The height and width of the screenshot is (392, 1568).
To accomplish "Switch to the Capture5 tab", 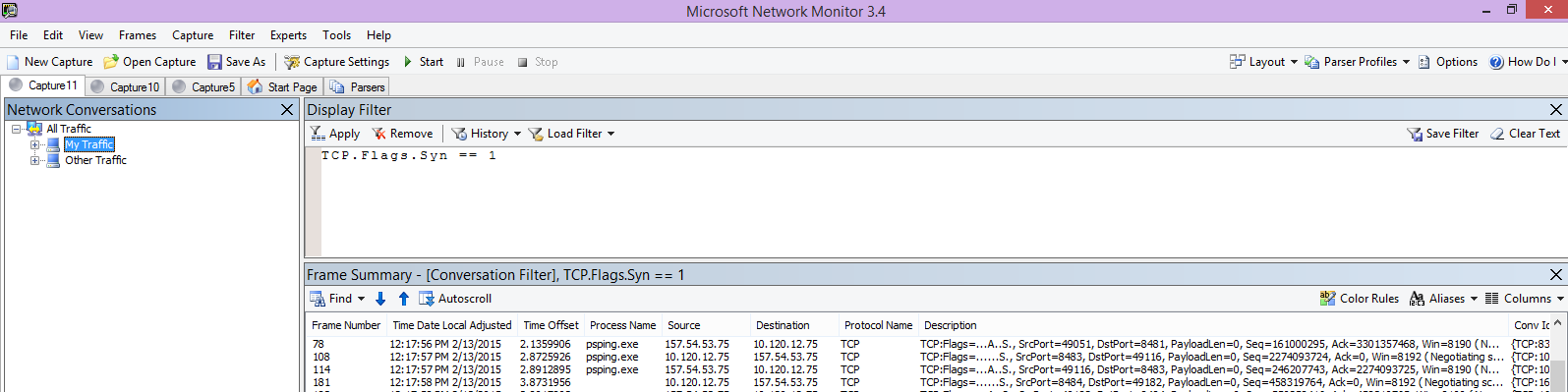I will pyautogui.click(x=203, y=86).
